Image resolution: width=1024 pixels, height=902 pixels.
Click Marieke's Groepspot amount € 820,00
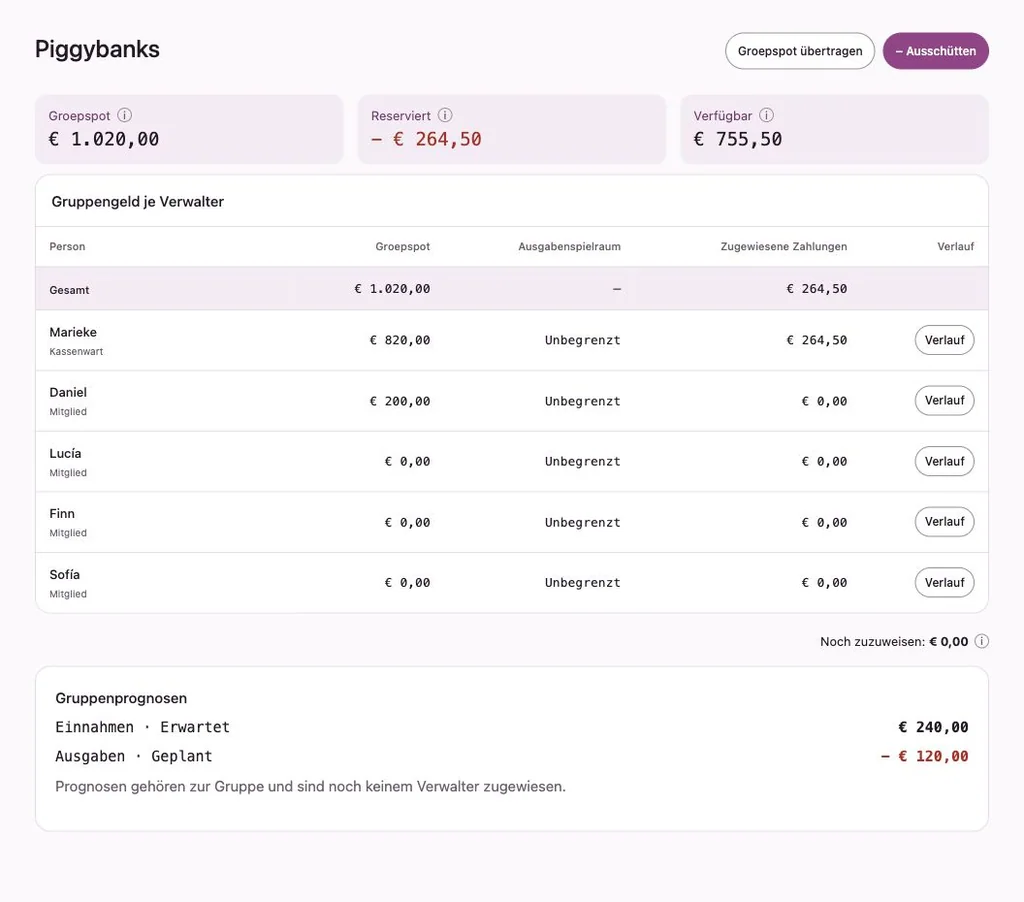pos(400,340)
